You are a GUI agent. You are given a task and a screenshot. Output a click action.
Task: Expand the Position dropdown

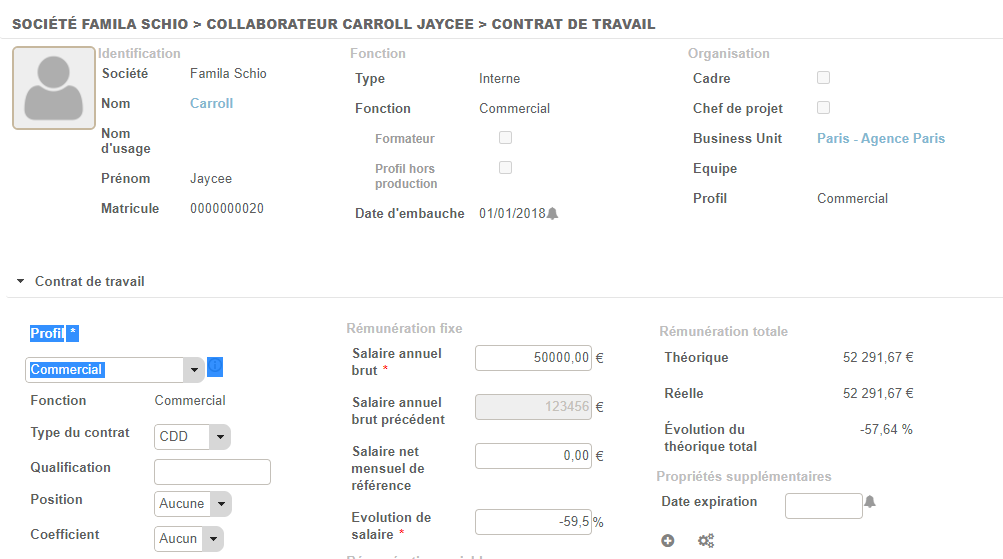(194, 504)
